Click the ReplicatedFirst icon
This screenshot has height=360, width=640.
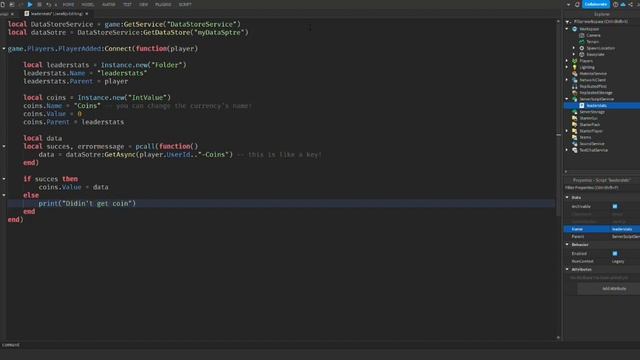coord(575,87)
